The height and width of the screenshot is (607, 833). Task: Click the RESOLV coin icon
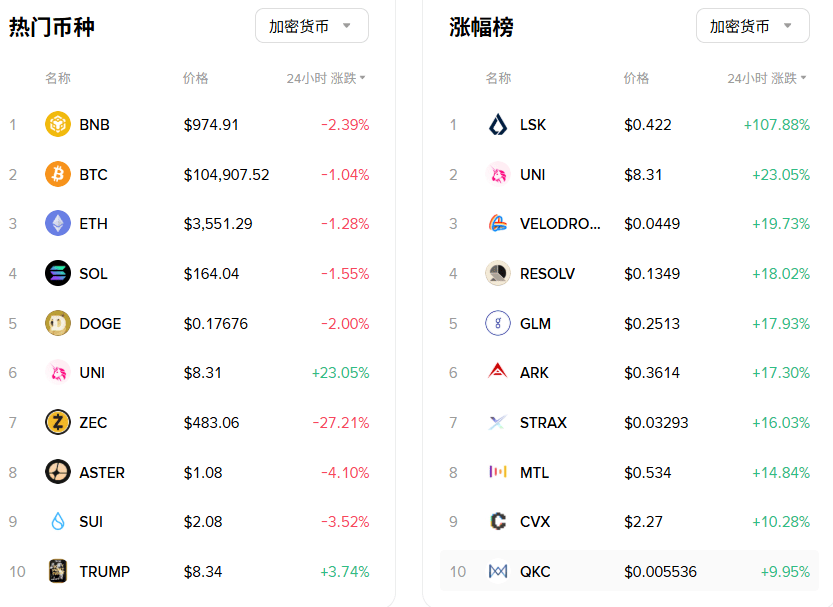pos(498,273)
